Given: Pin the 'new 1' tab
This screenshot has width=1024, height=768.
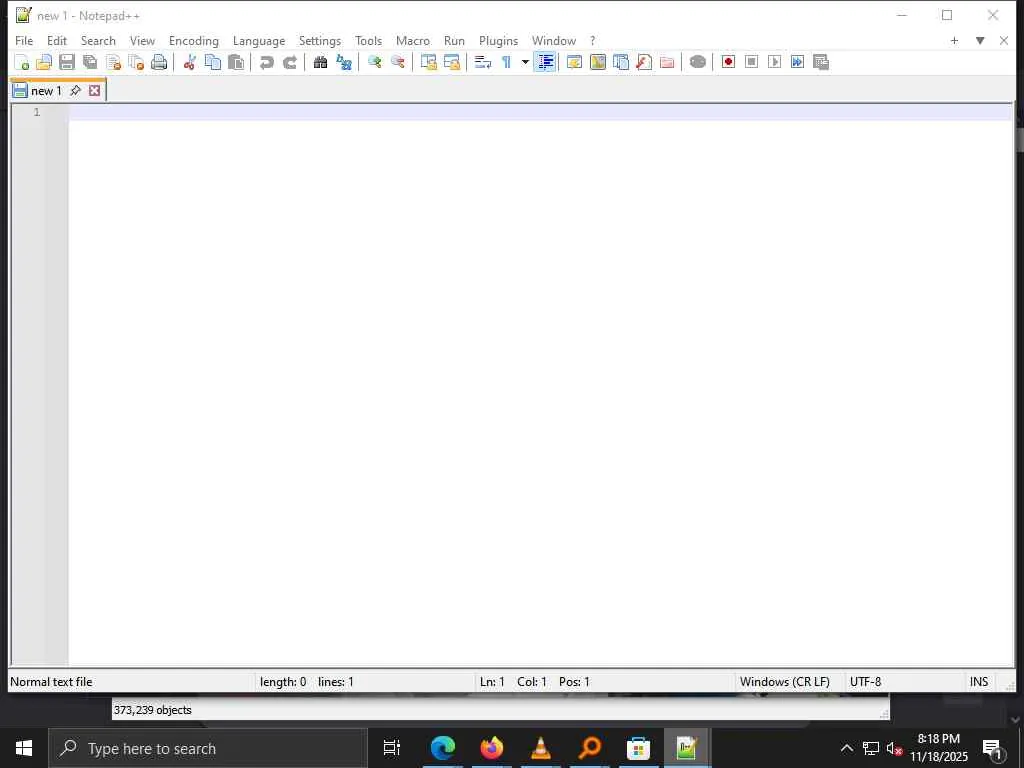Looking at the screenshot, I should [x=76, y=90].
